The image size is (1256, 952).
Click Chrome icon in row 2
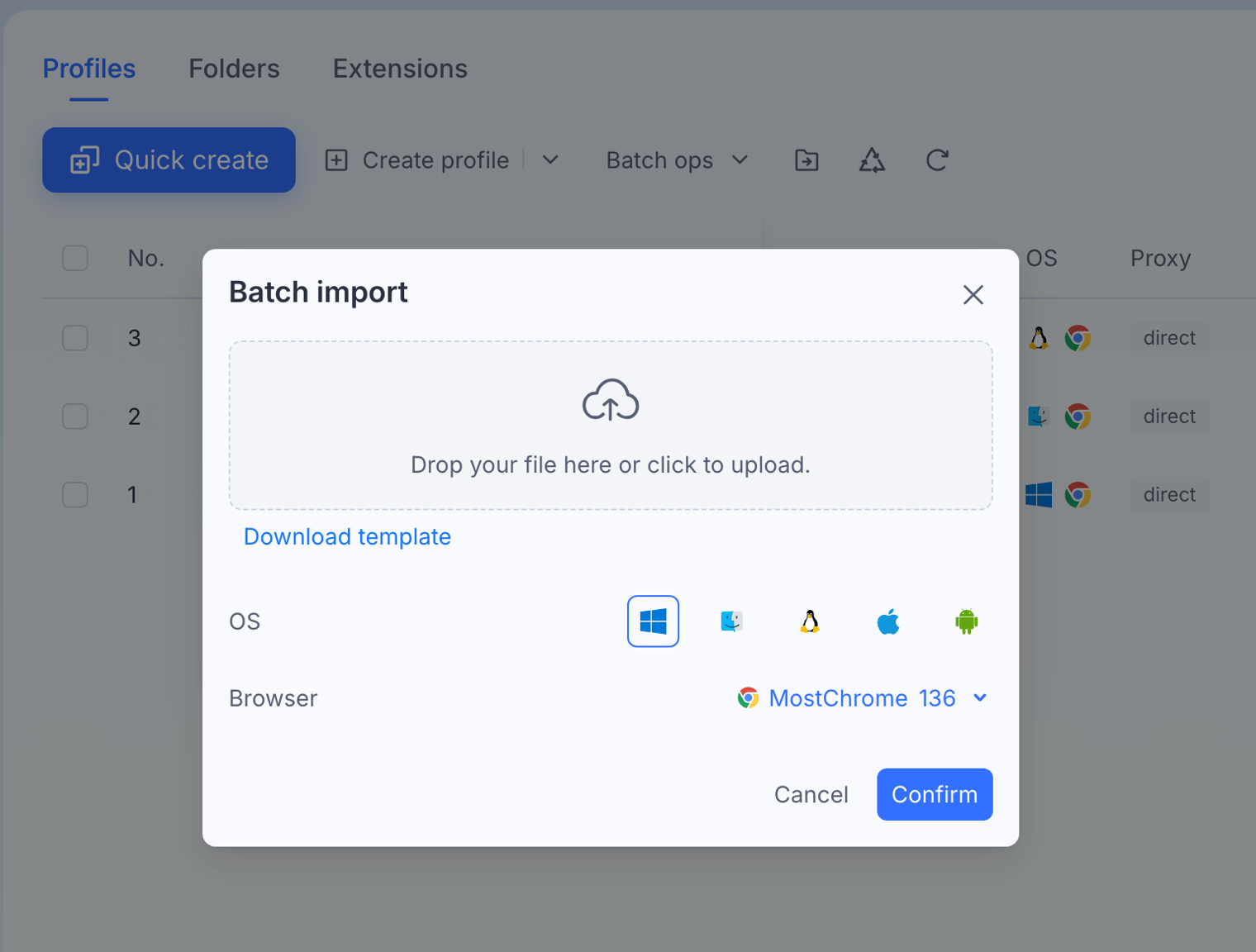point(1078,416)
